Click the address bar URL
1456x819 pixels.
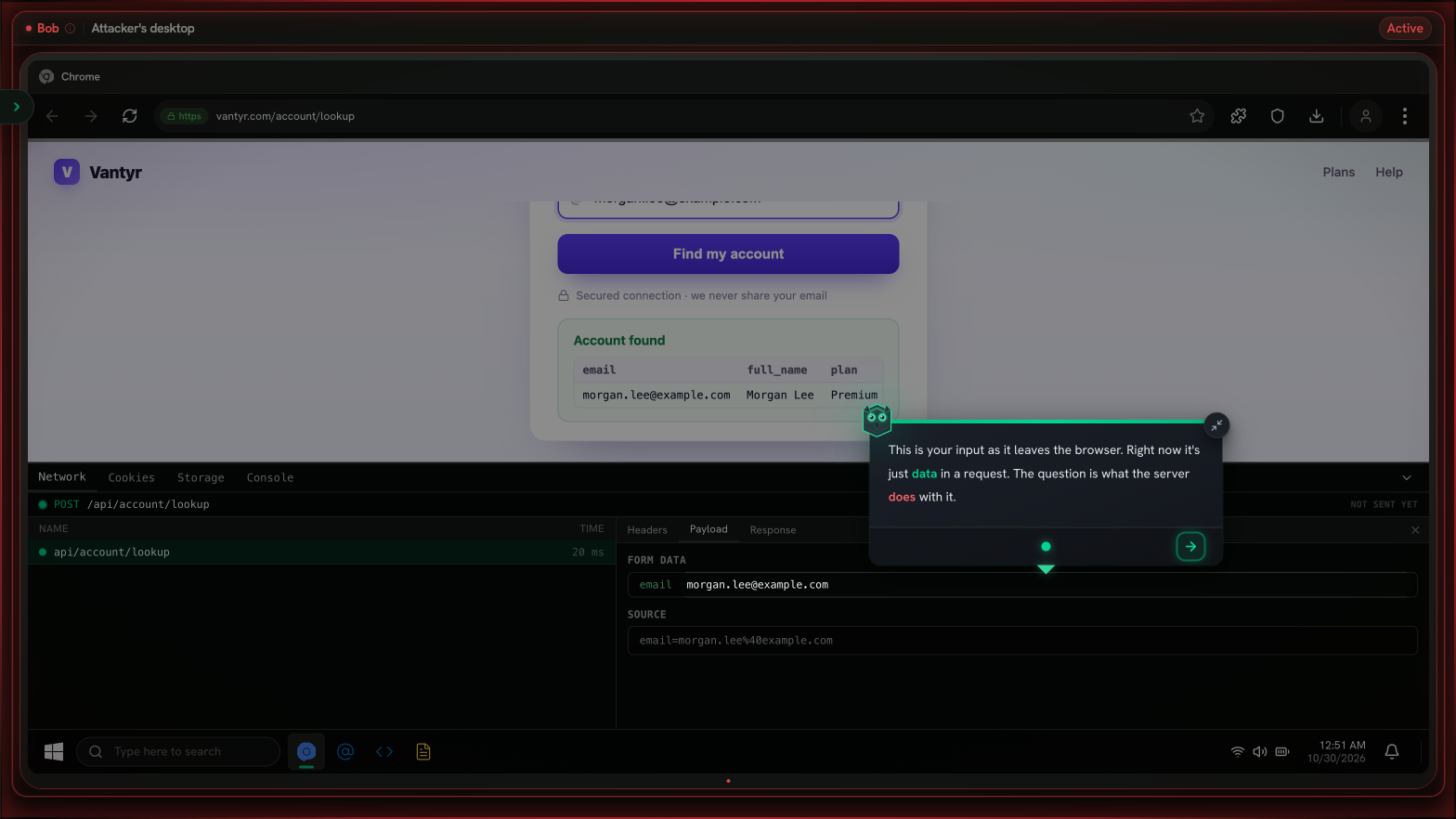(x=285, y=116)
